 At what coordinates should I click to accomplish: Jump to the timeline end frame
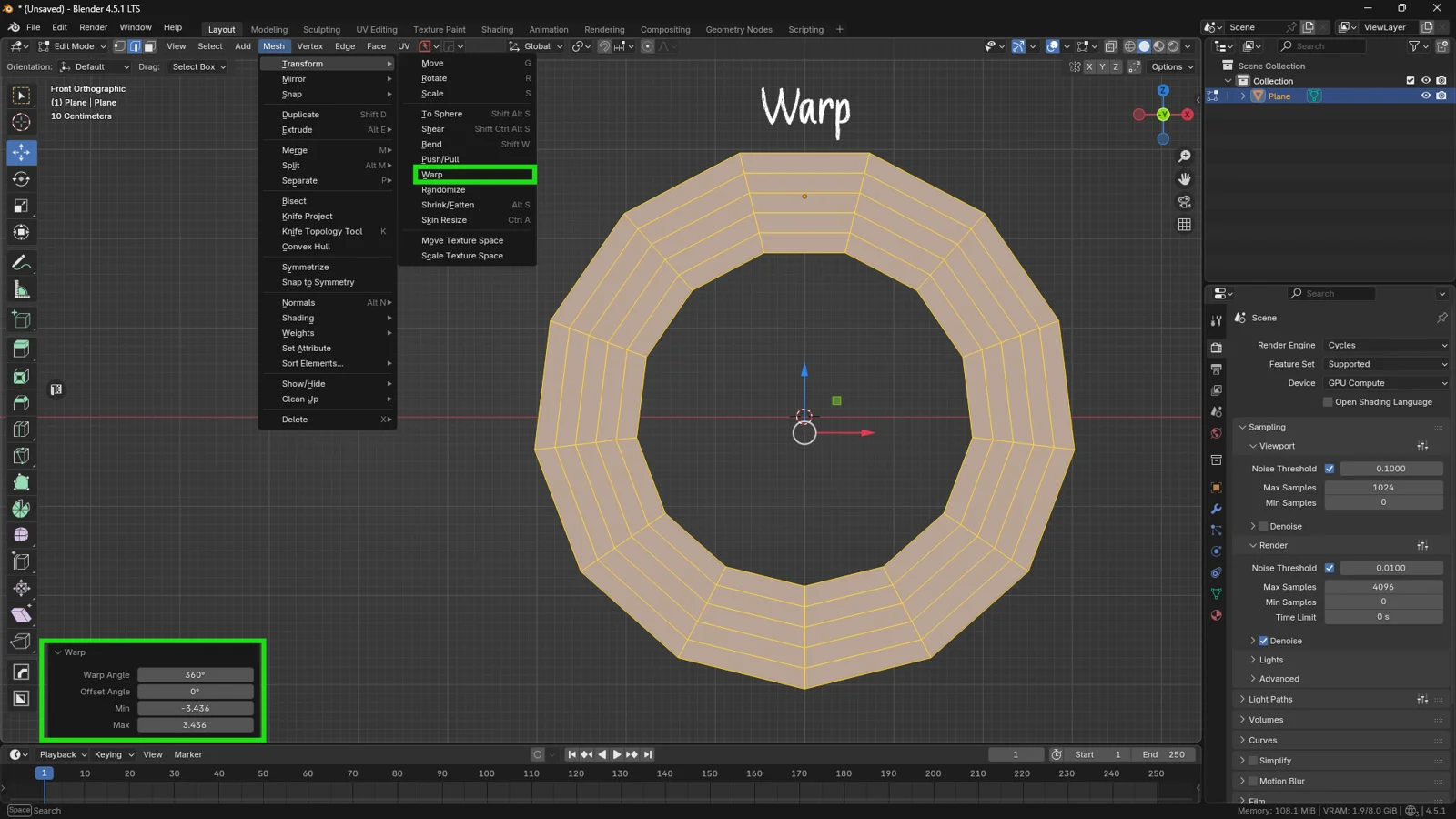pos(648,754)
